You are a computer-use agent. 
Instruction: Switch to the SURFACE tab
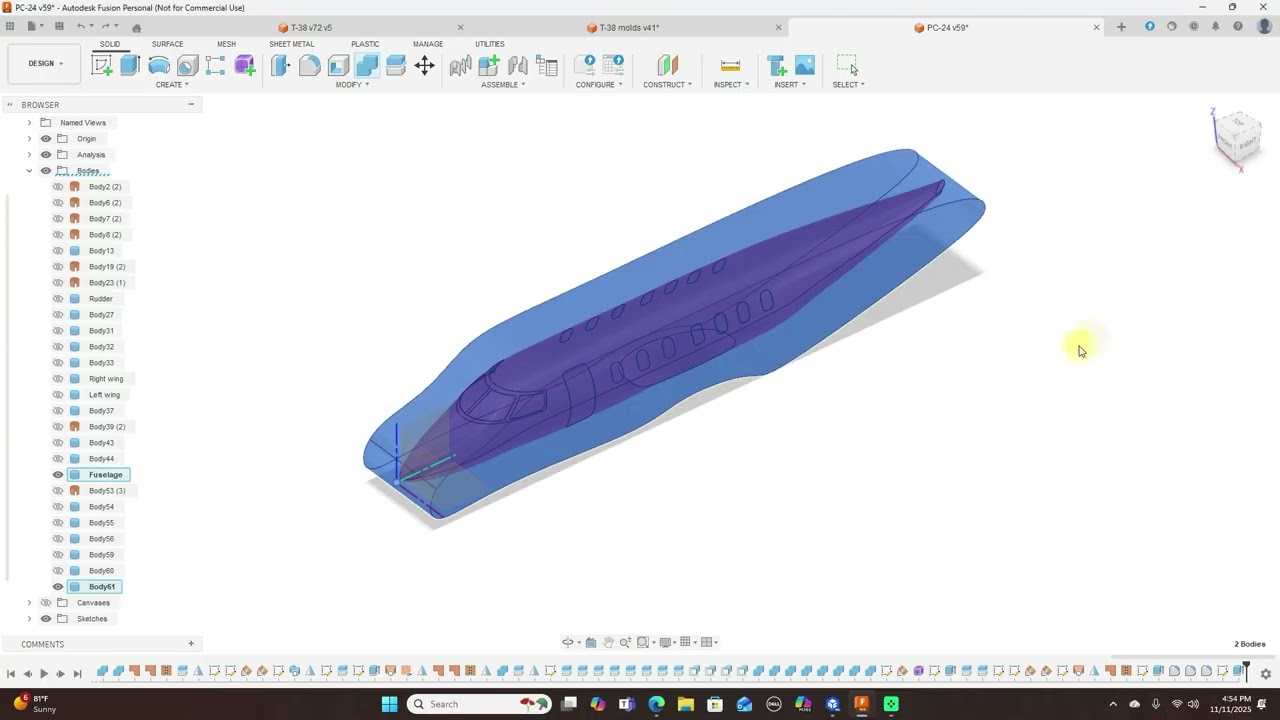tap(167, 44)
